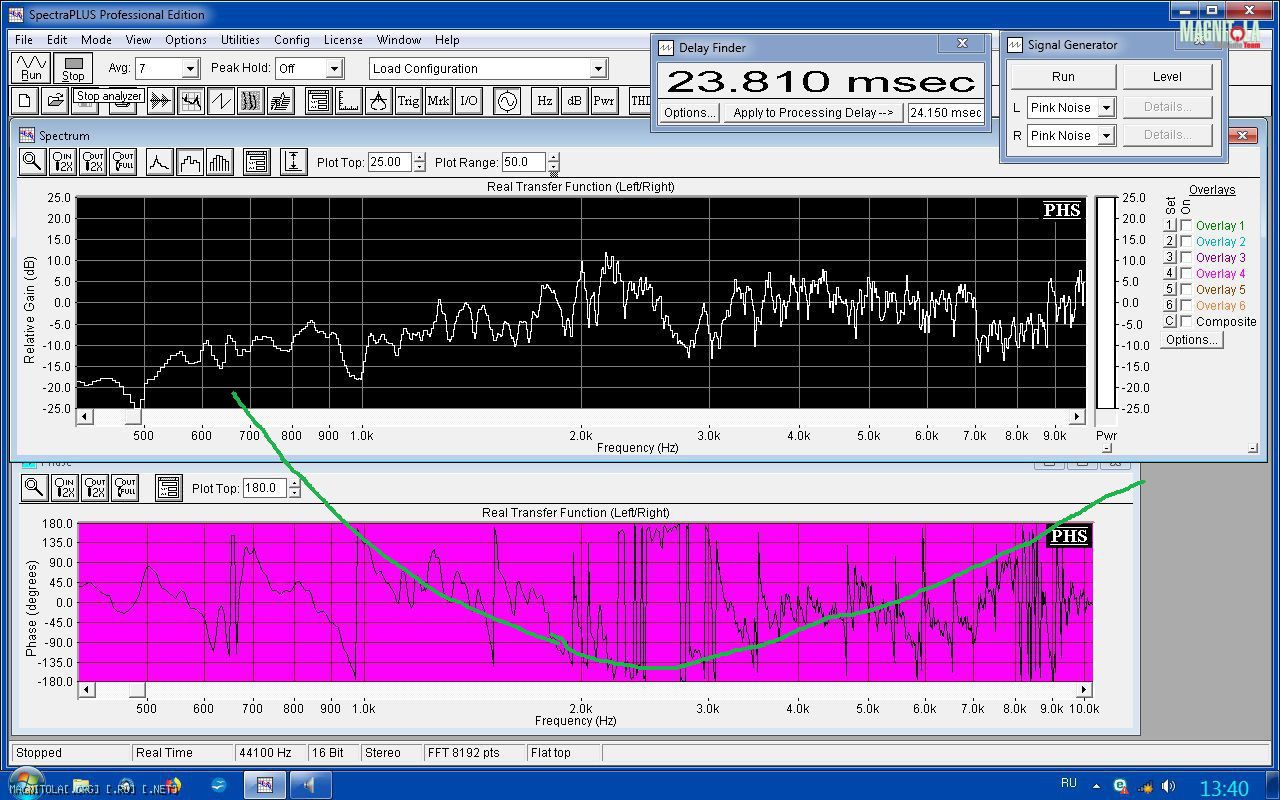Stop the analyzer with Stop button
The height and width of the screenshot is (800, 1280).
[73, 68]
